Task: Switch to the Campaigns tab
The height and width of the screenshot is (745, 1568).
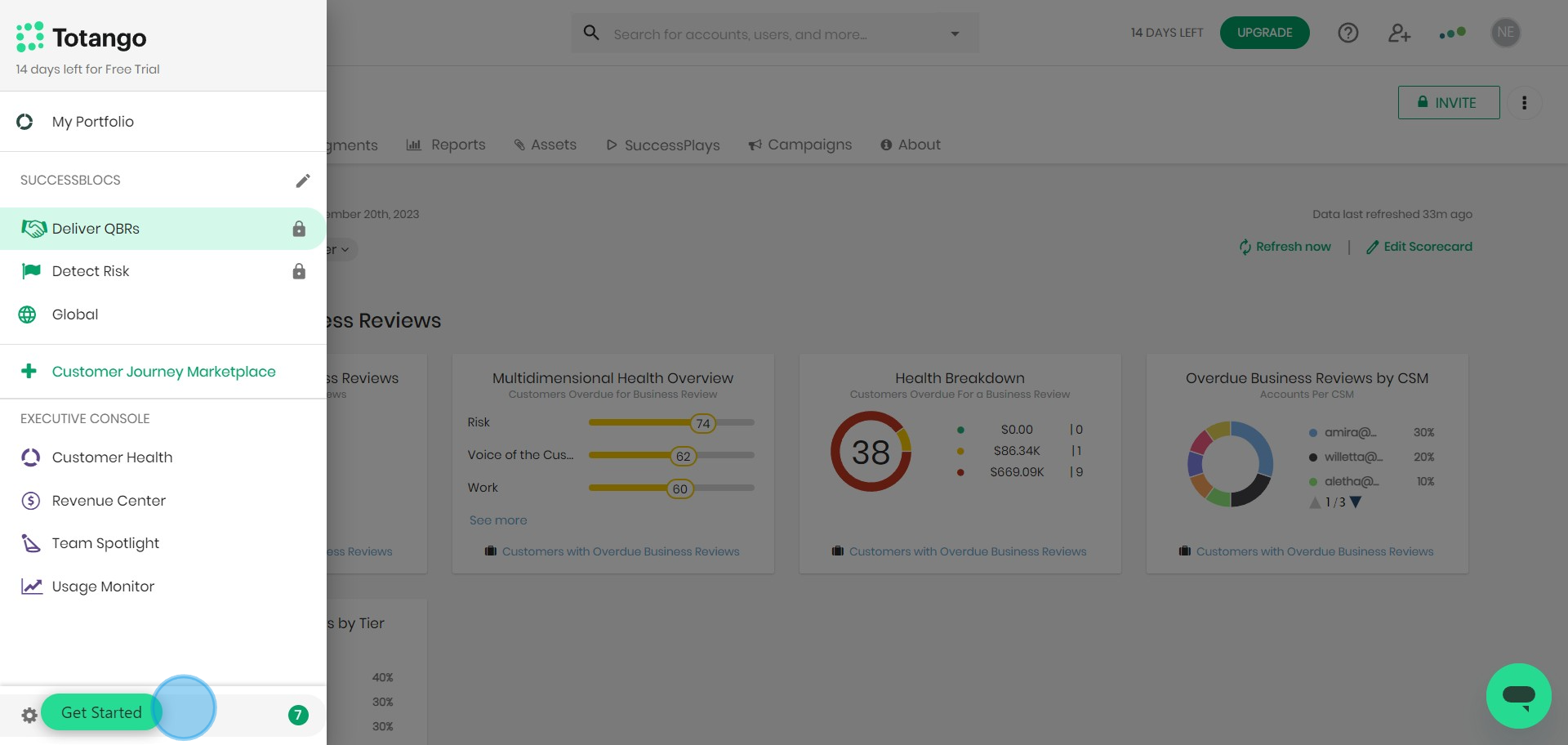Action: click(800, 145)
